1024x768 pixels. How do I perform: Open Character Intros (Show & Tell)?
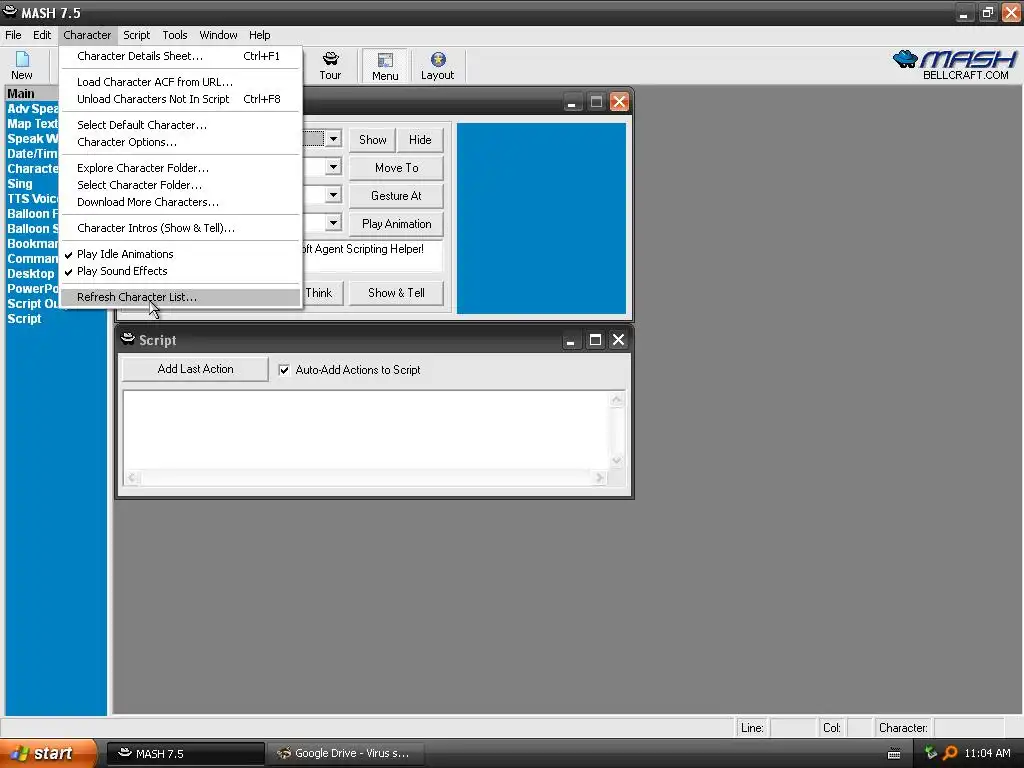pos(181,228)
